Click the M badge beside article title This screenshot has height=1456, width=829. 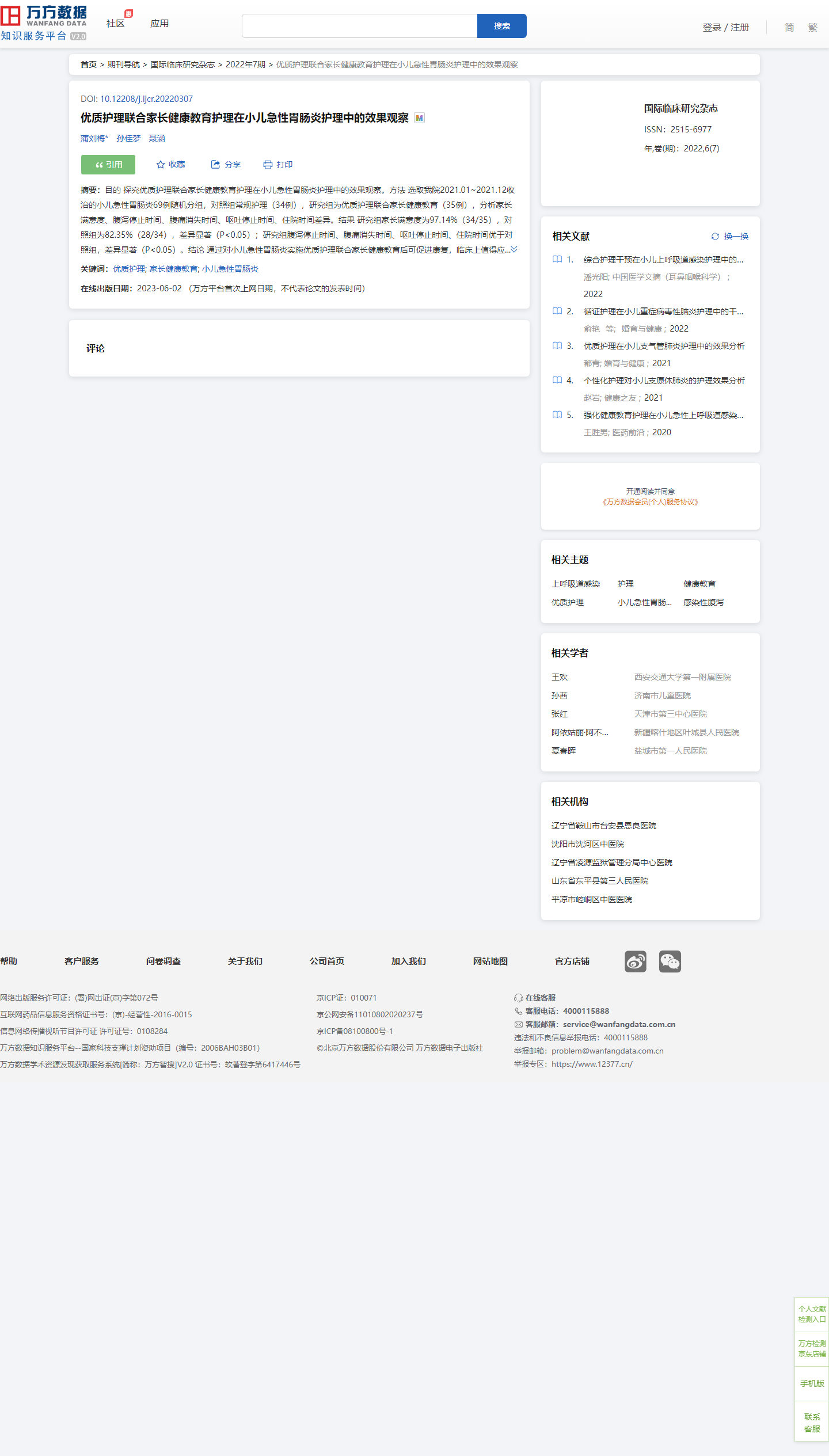coord(419,118)
